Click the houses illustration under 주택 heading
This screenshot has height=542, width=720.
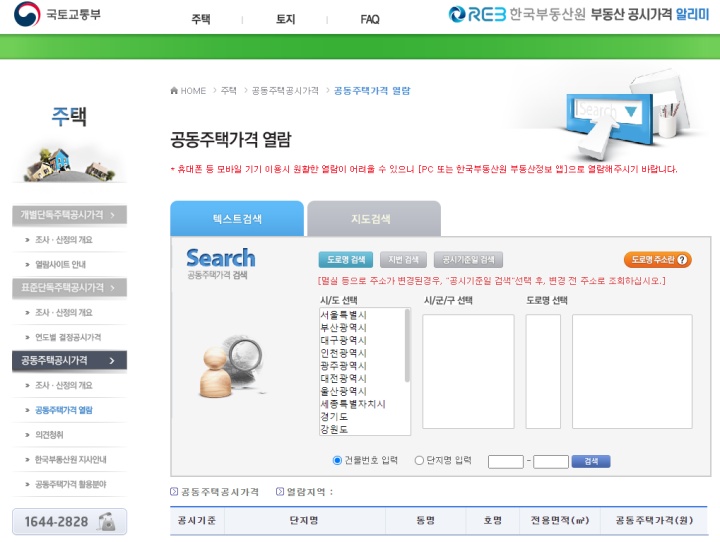[69, 164]
